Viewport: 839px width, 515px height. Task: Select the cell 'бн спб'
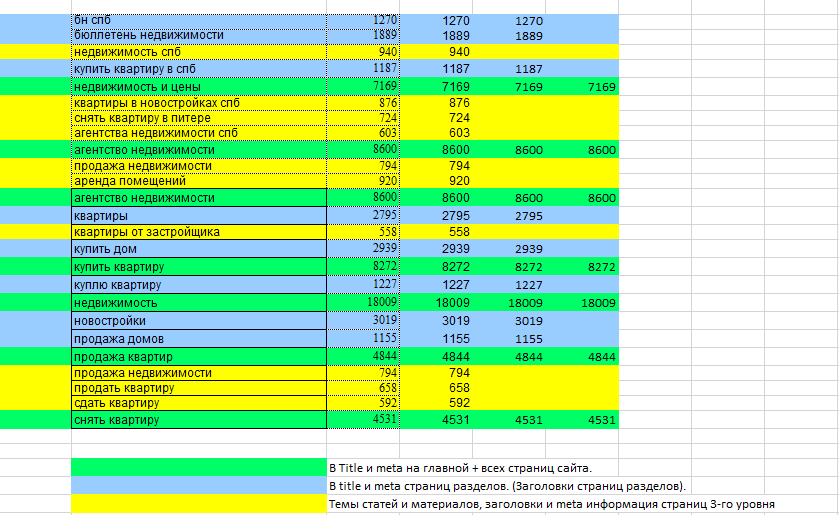click(199, 20)
